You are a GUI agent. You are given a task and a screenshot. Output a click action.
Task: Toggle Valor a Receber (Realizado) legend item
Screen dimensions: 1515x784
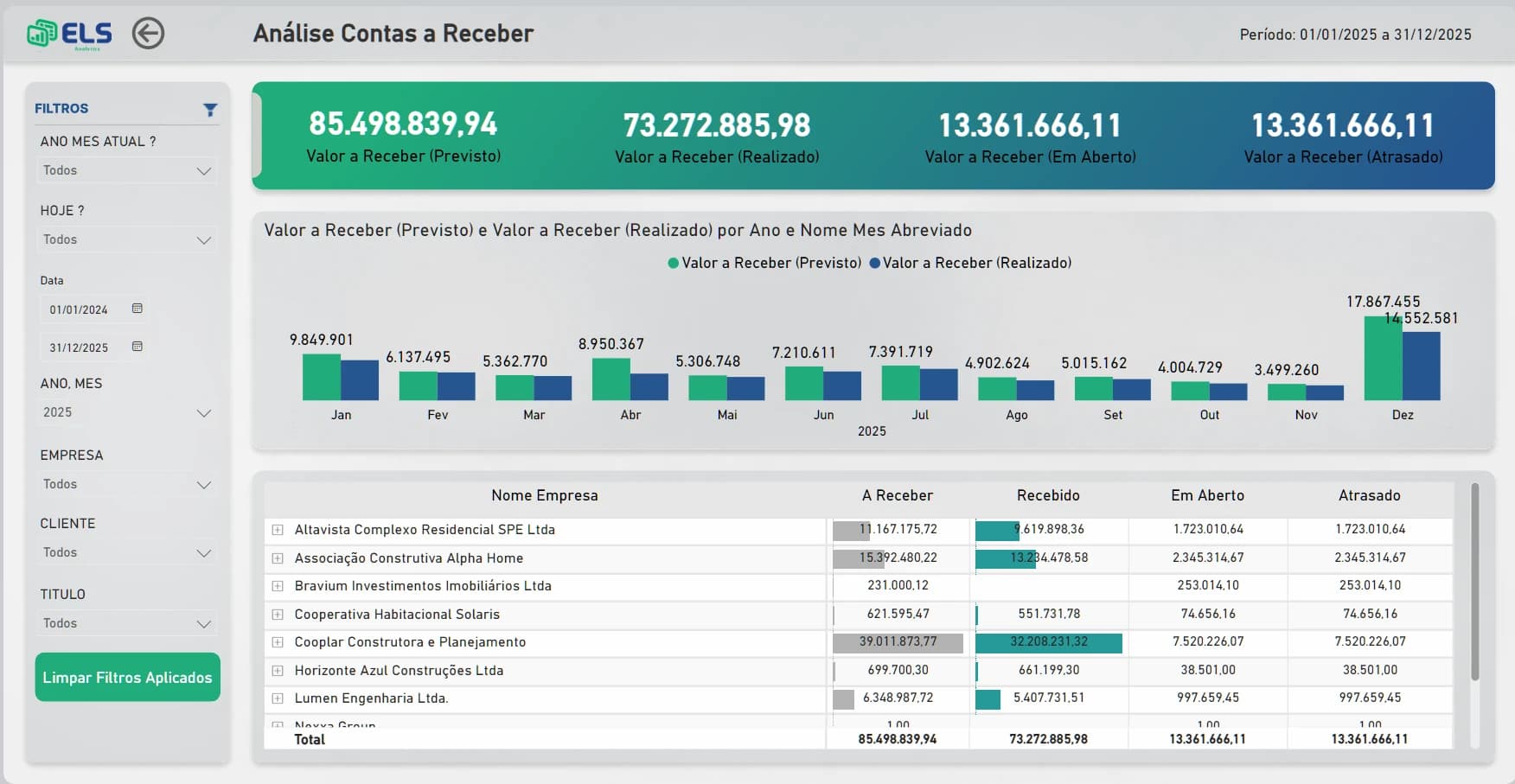(x=970, y=263)
